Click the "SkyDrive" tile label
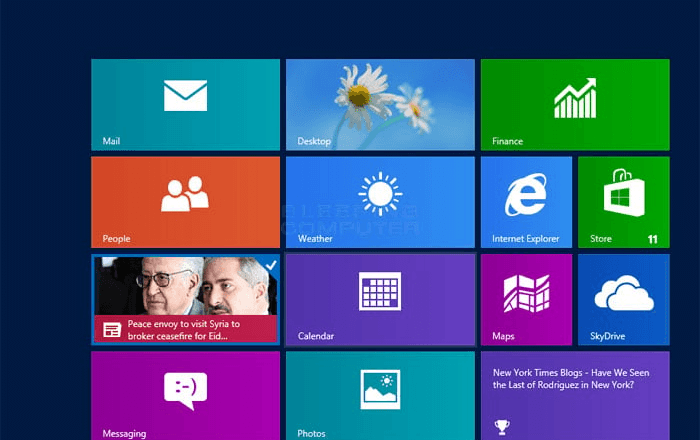Image resolution: width=700 pixels, height=440 pixels. [607, 336]
